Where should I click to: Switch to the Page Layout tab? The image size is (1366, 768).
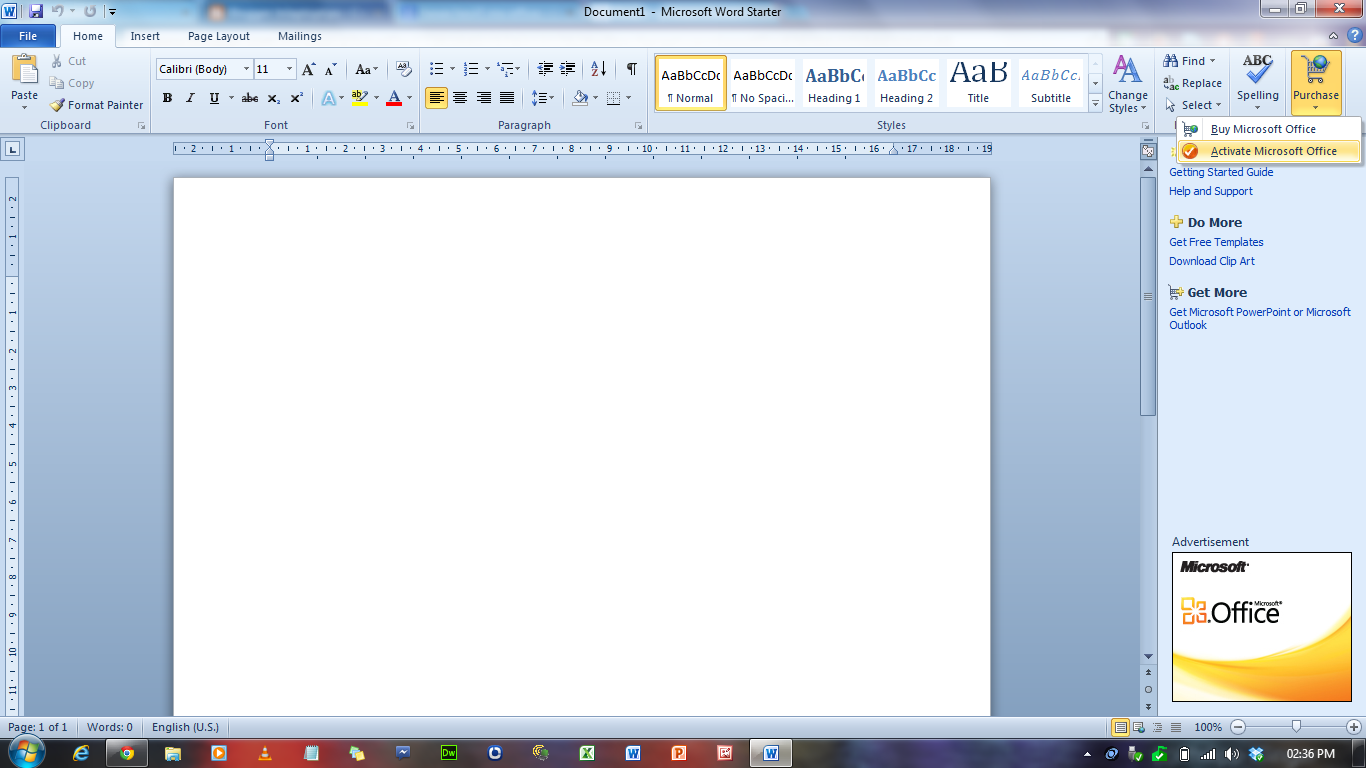pyautogui.click(x=219, y=36)
